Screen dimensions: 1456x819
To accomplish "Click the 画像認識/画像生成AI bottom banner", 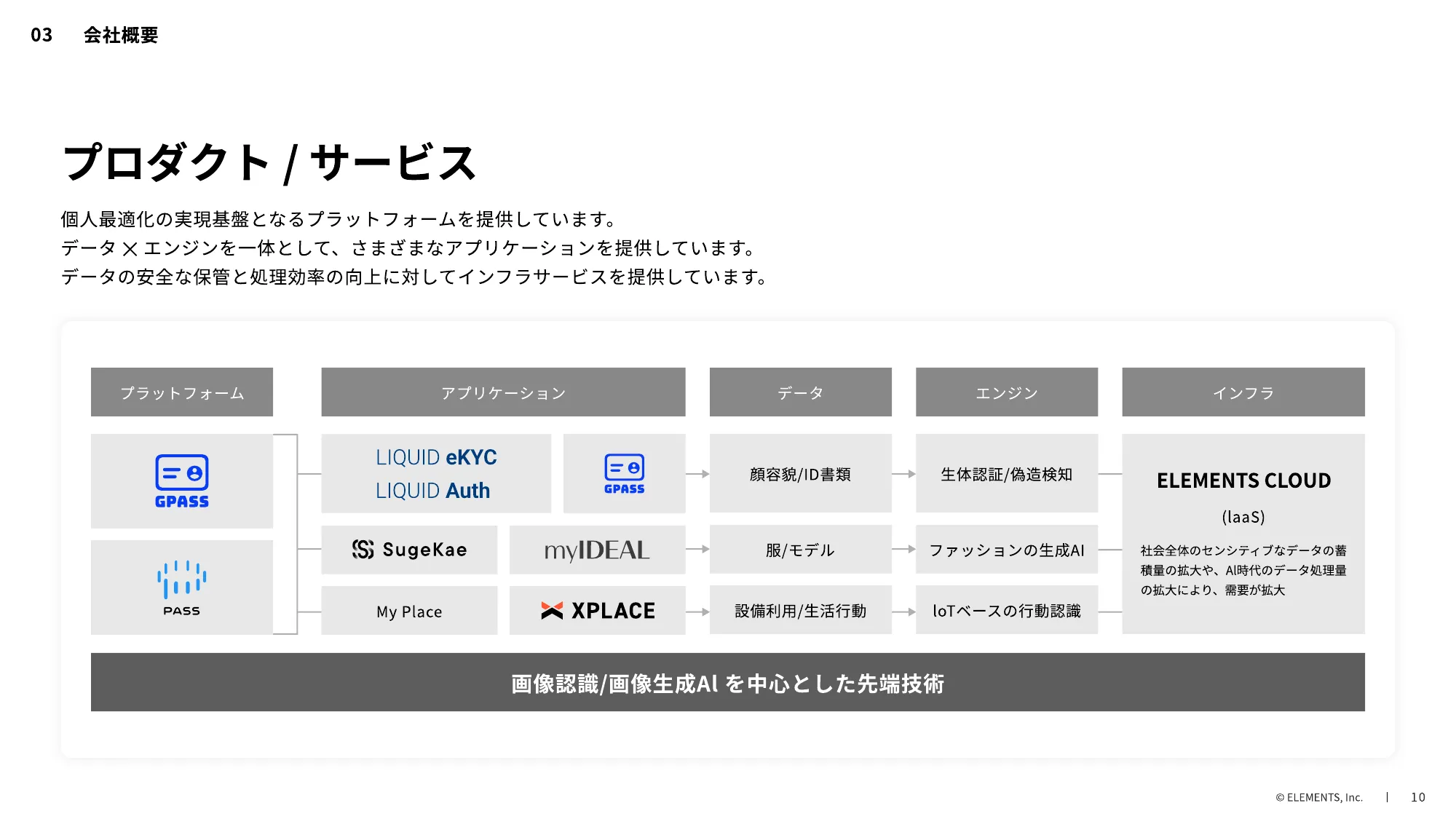I will click(x=728, y=682).
